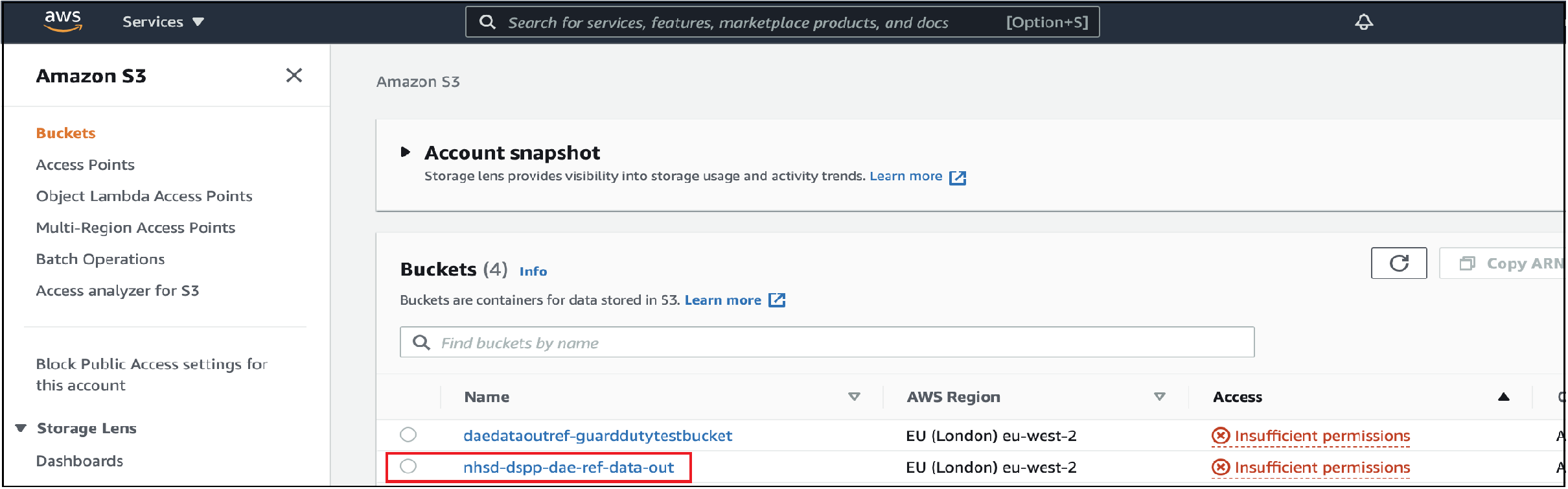Click the error icon for nhsd-dspp-dae-ref-data-out access
The width and height of the screenshot is (1568, 489).
pyautogui.click(x=1221, y=468)
